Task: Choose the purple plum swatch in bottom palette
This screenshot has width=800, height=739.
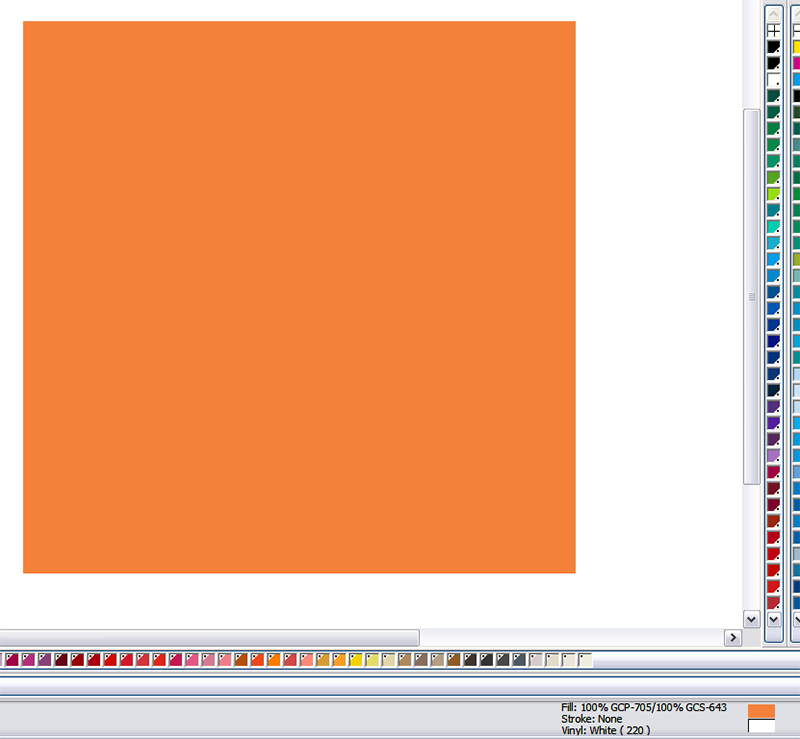Action: 44,660
